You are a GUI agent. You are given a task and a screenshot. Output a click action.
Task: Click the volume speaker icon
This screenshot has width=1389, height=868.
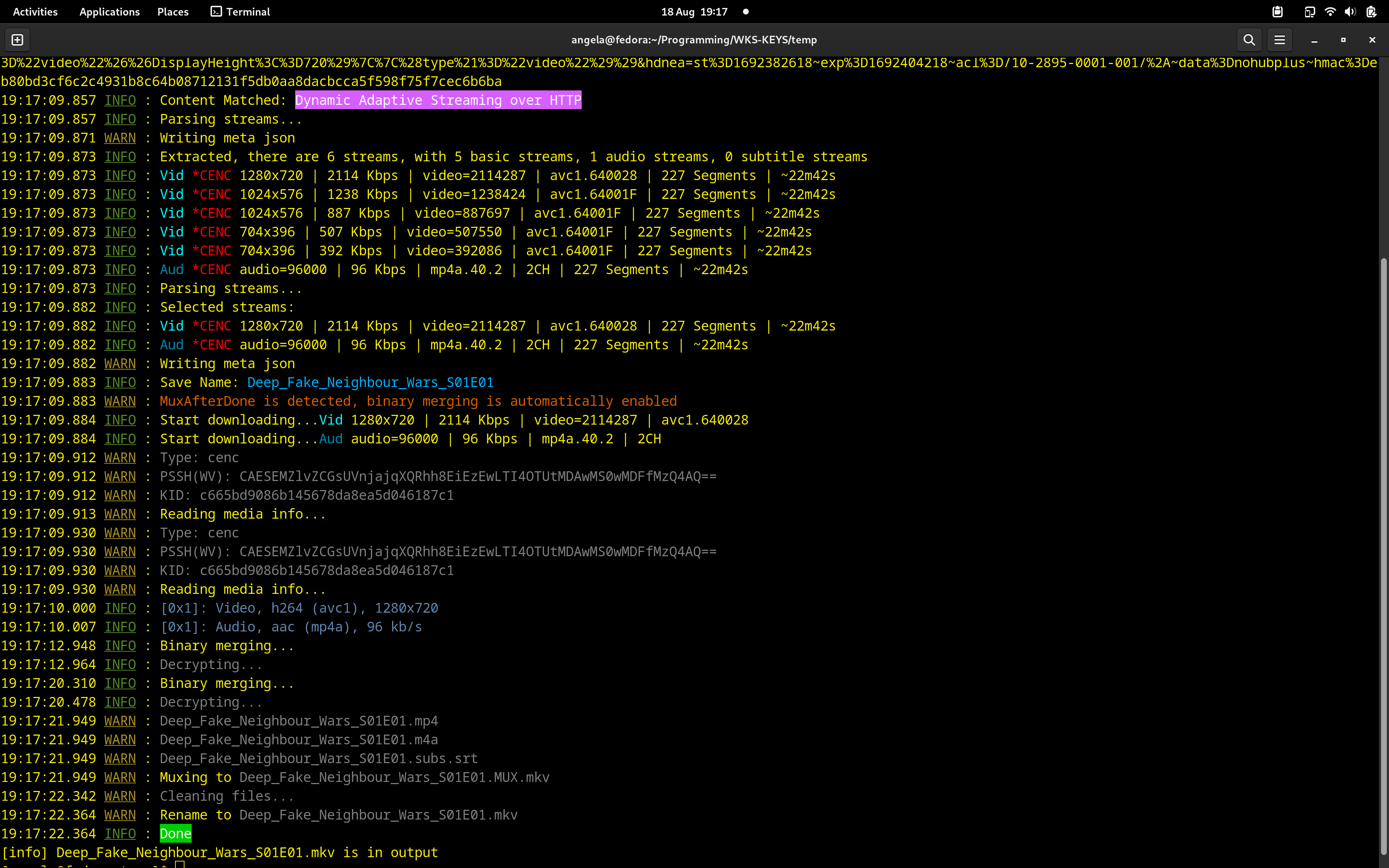[x=1350, y=12]
